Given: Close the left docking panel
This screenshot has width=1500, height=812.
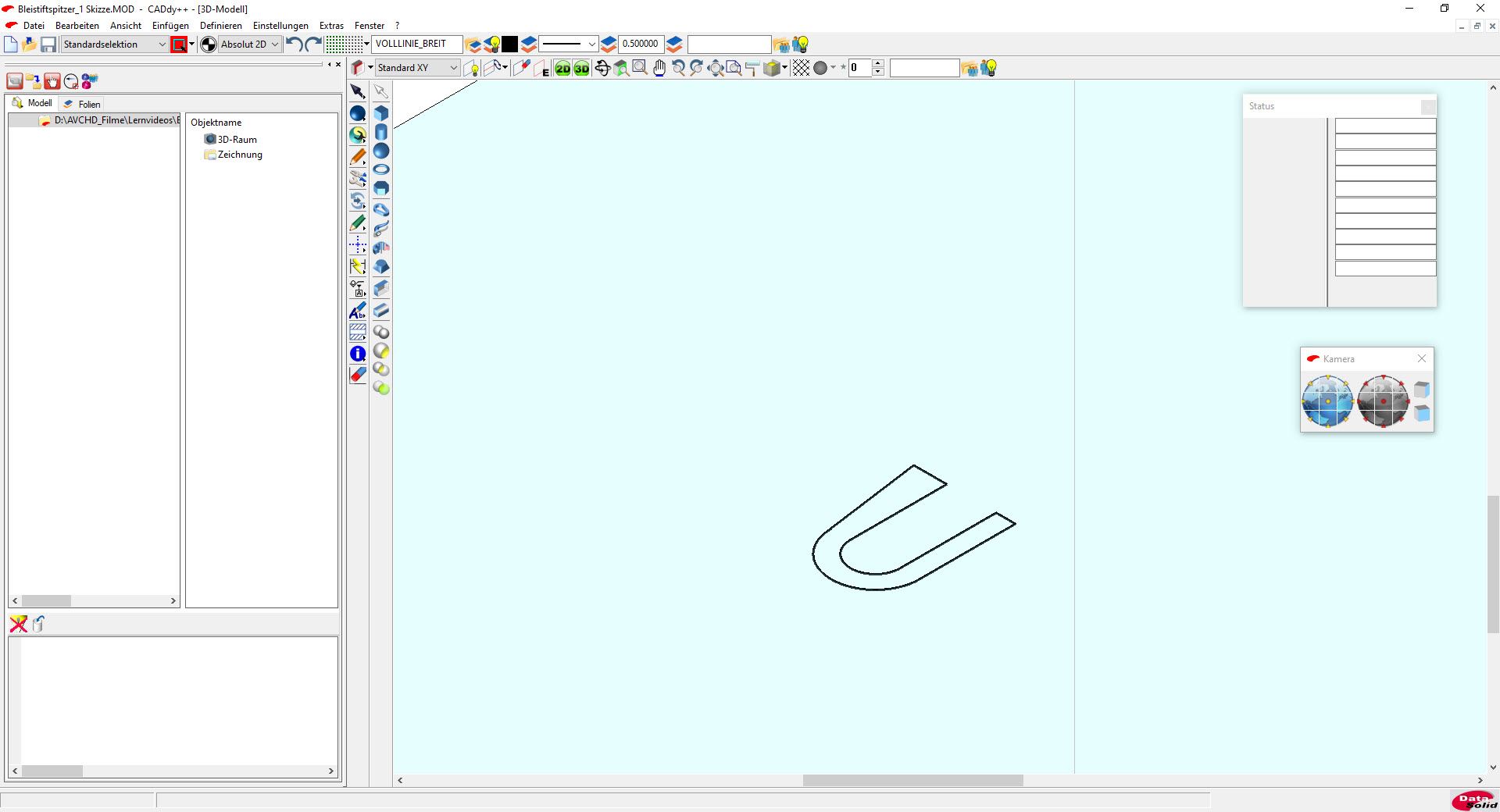Looking at the screenshot, I should 338,65.
